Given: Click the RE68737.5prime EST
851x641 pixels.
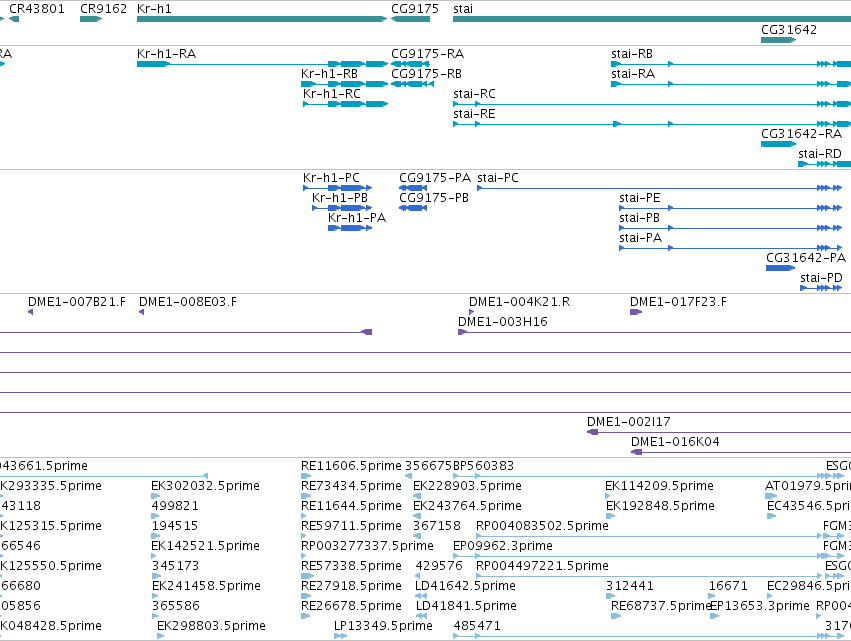Looking at the screenshot, I should pyautogui.click(x=616, y=616).
